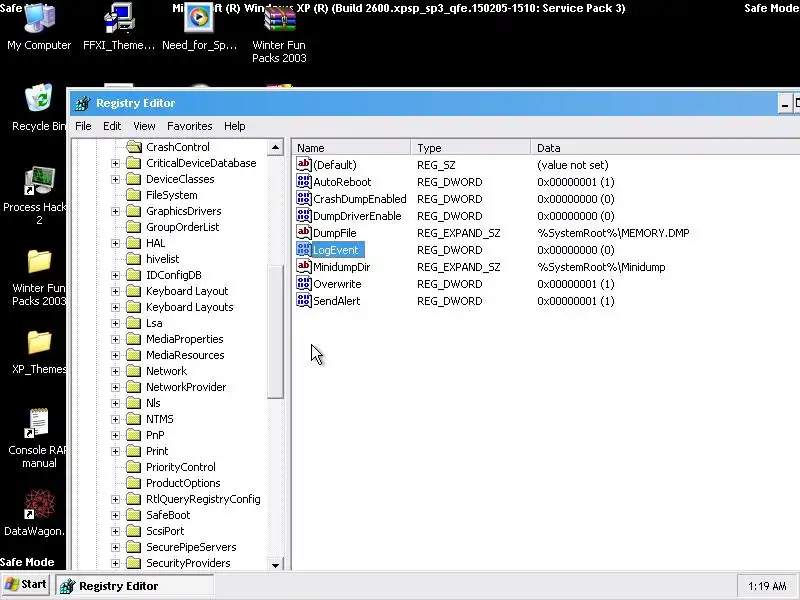Click Registry Editor taskbar button
The width and height of the screenshot is (800, 600).
(x=134, y=586)
